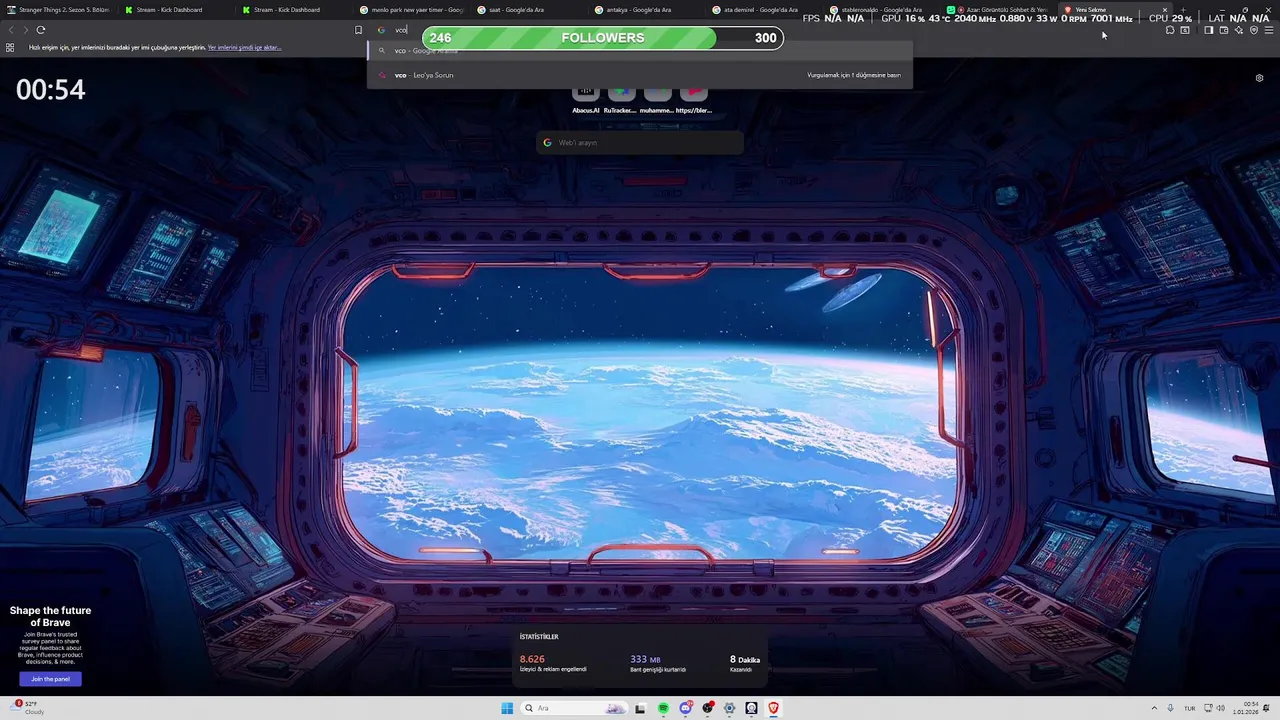
Task: Open Spotify from the taskbar
Action: coord(663,708)
